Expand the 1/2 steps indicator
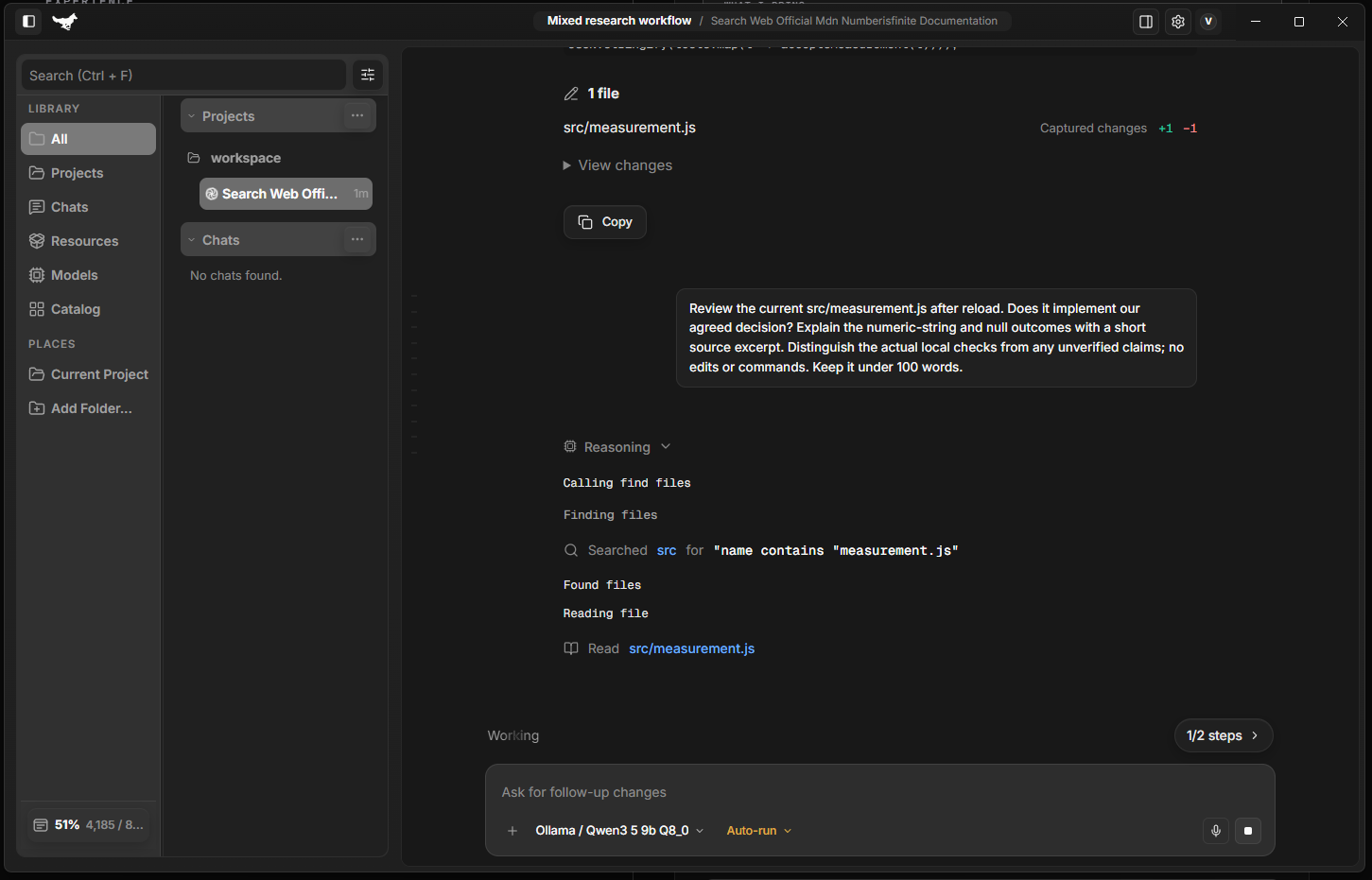 pos(1224,735)
